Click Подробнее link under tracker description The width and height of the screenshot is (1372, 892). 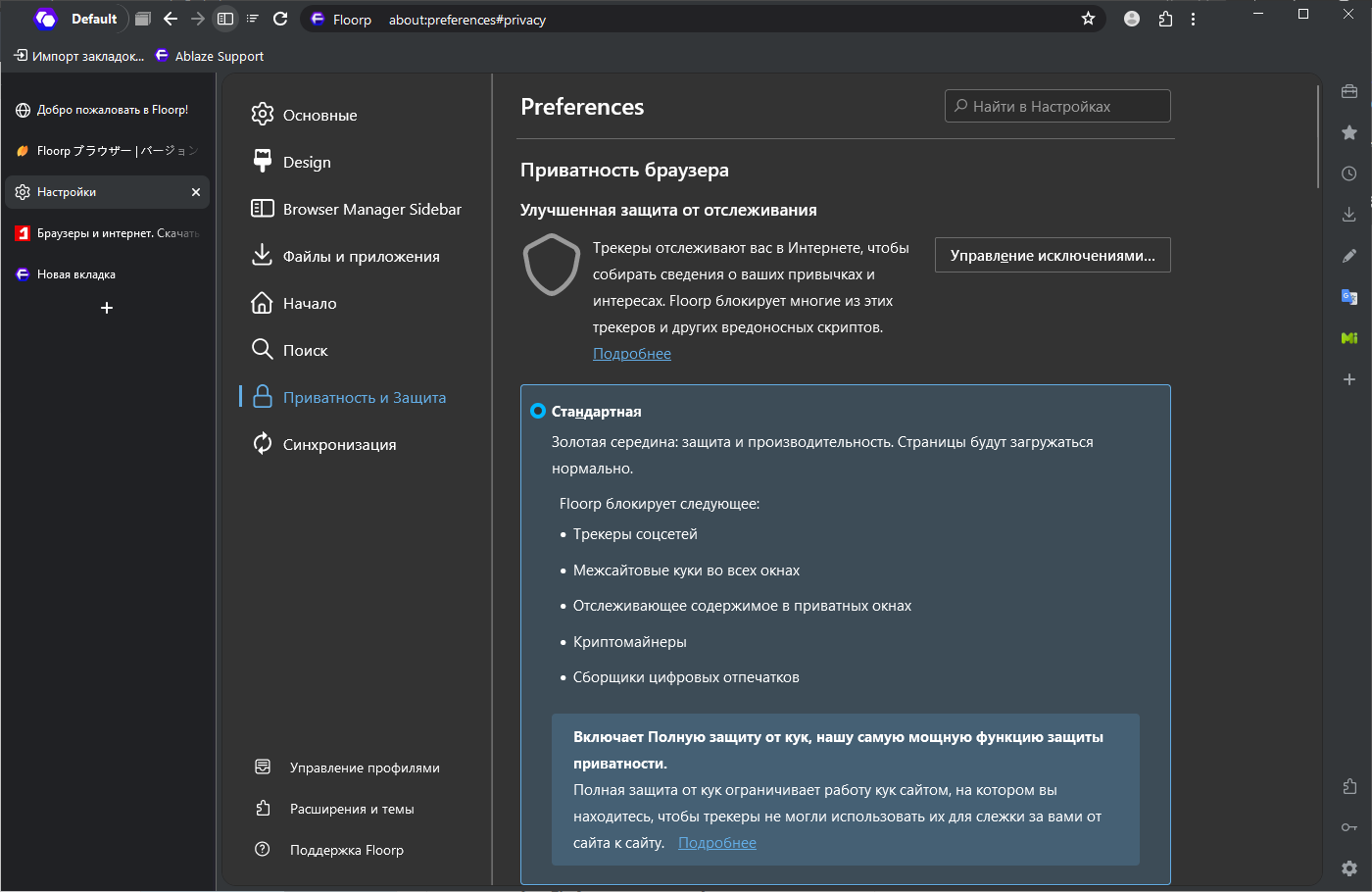[632, 354]
